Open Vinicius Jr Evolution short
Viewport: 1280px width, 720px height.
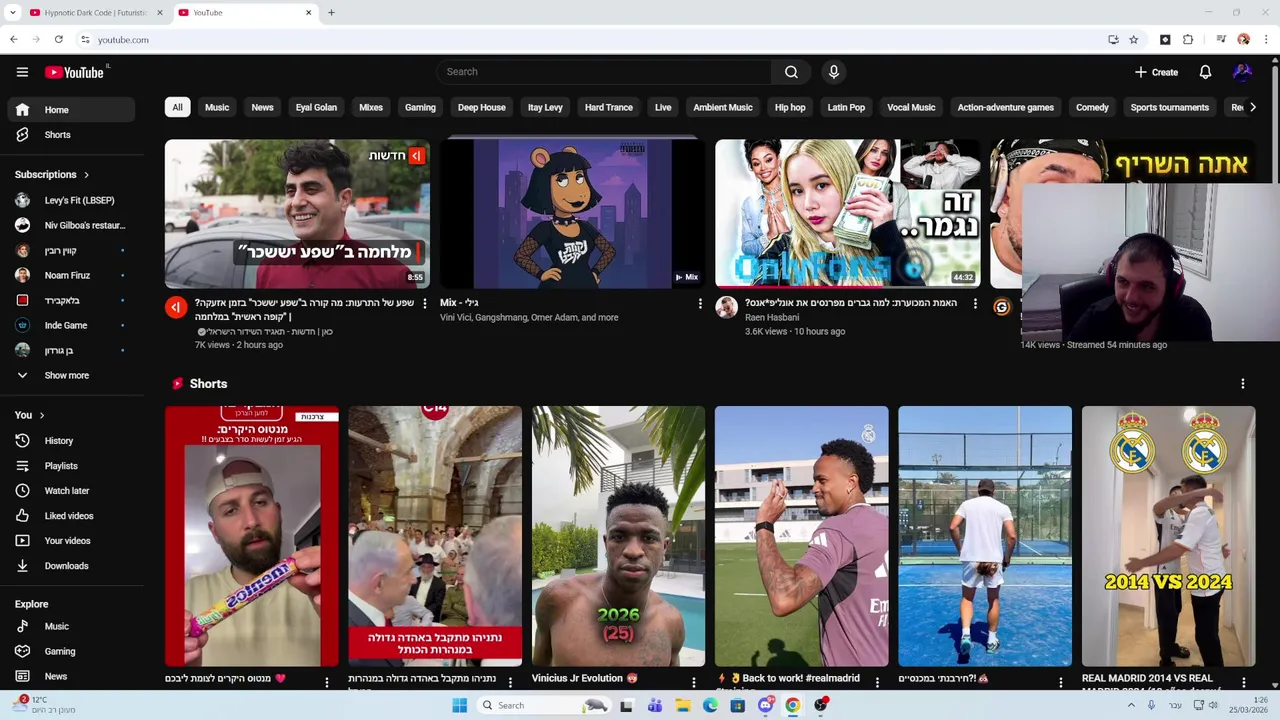(618, 536)
